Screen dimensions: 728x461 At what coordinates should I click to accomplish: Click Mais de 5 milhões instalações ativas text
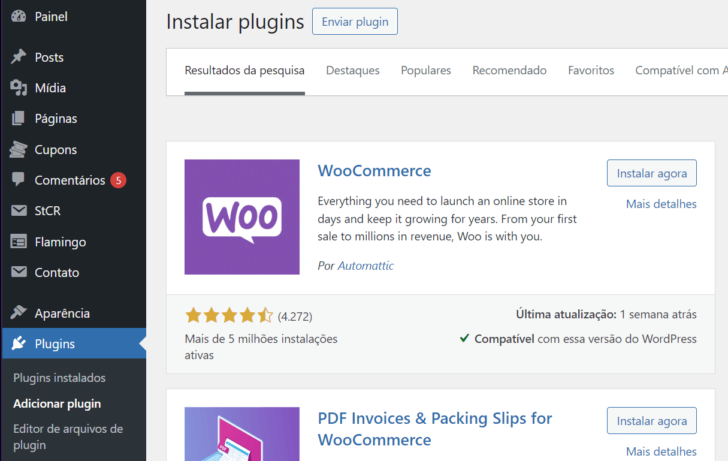261,347
